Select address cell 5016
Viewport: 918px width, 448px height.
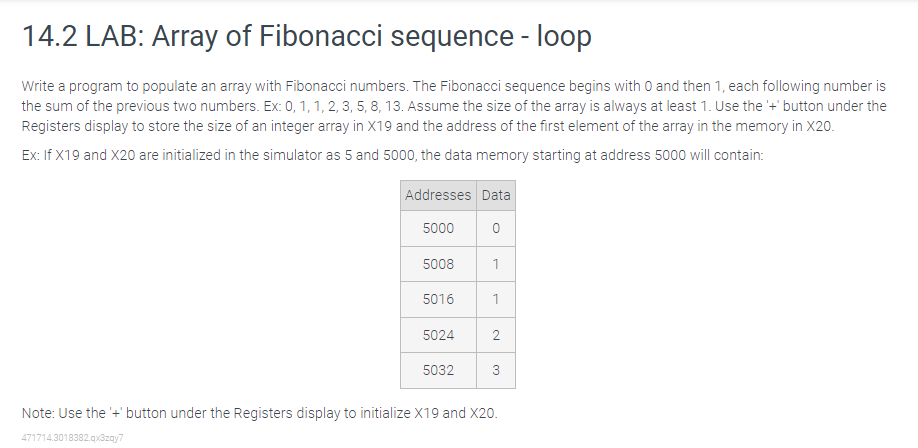click(x=438, y=299)
